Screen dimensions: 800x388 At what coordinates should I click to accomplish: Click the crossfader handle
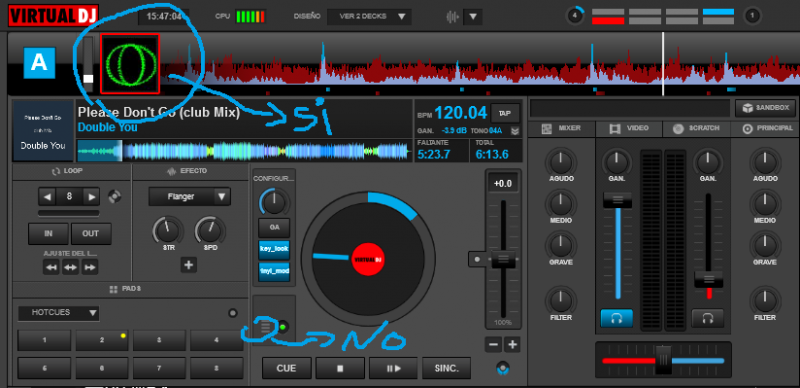click(x=663, y=360)
